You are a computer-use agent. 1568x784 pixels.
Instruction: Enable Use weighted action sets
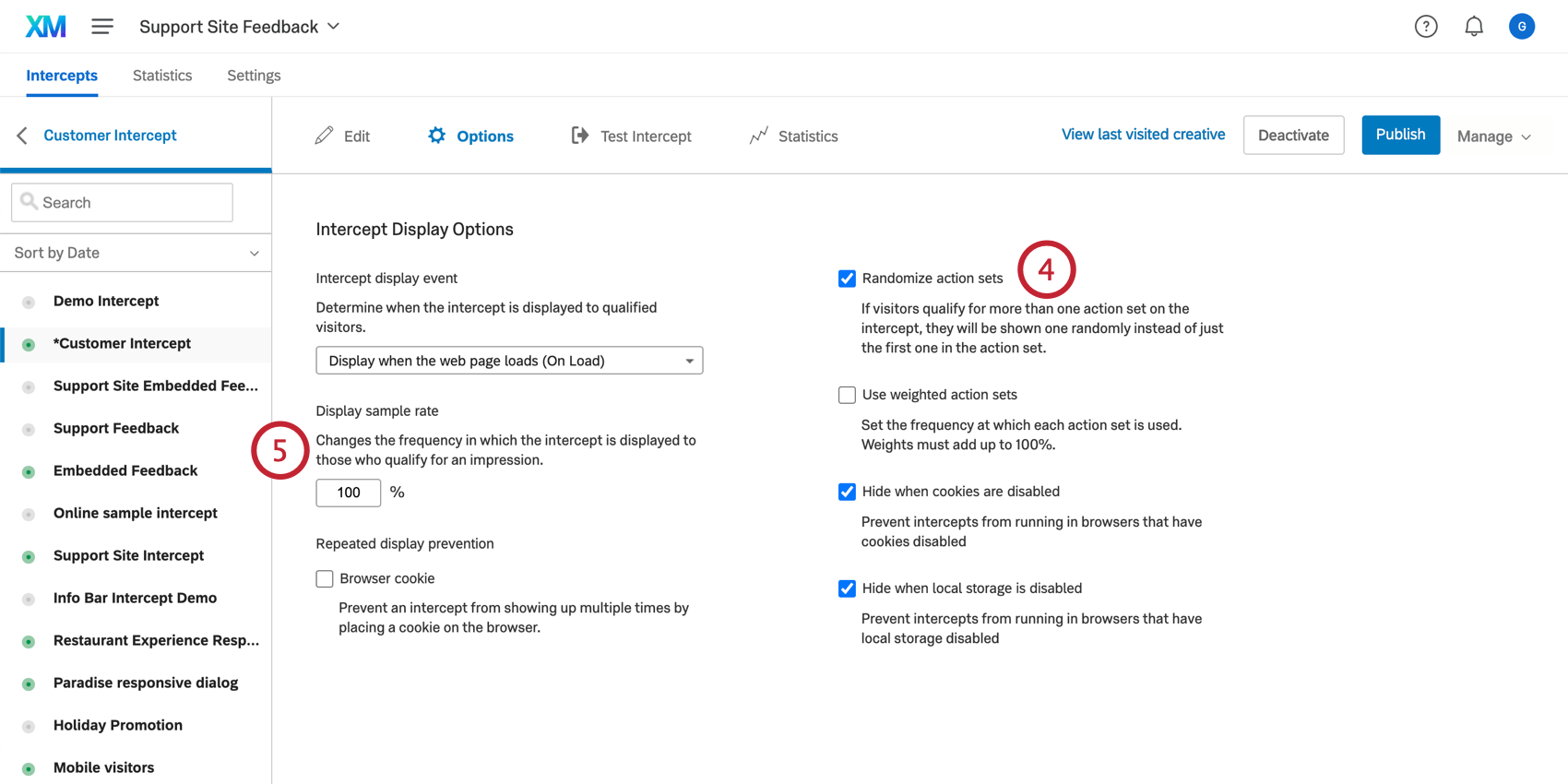point(847,395)
